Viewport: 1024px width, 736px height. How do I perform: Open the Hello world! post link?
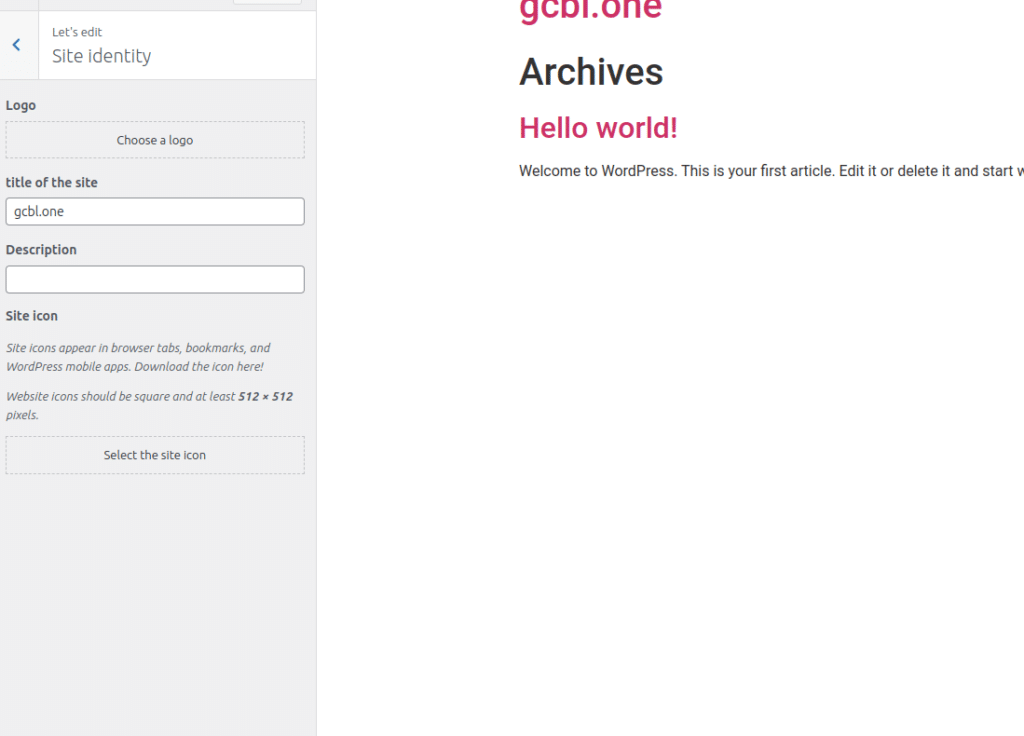(x=598, y=128)
